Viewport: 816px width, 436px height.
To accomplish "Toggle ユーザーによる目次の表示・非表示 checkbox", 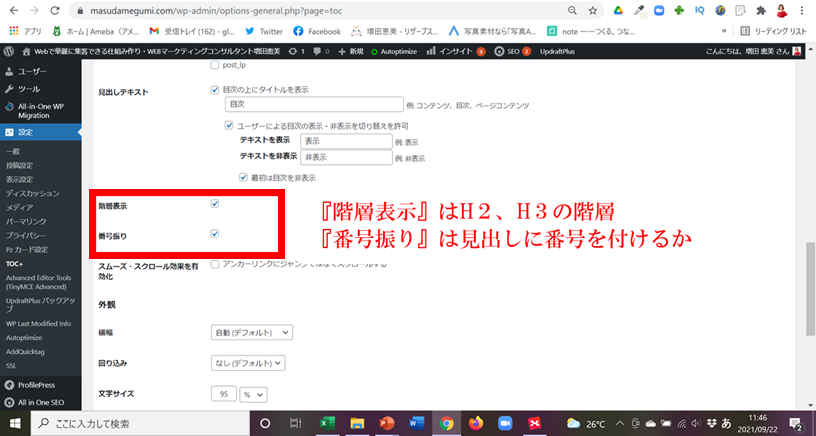I will [228, 125].
